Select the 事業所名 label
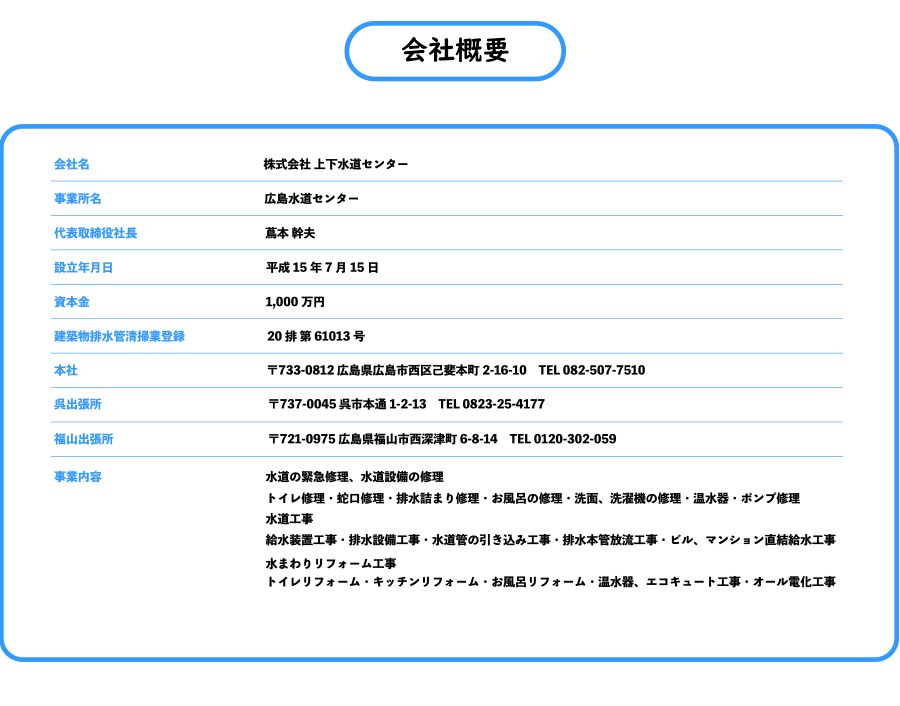 click(x=78, y=199)
